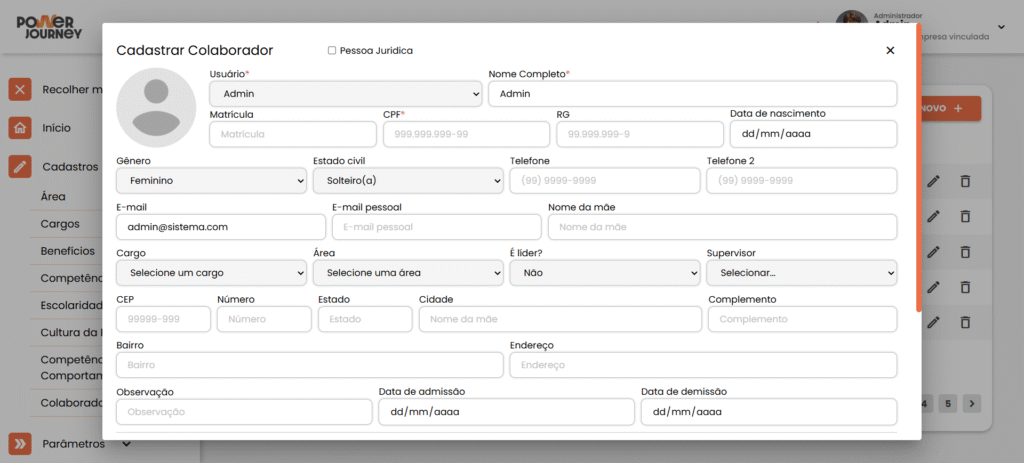Open the É líder? dropdown
The width and height of the screenshot is (1024, 463).
(x=605, y=273)
